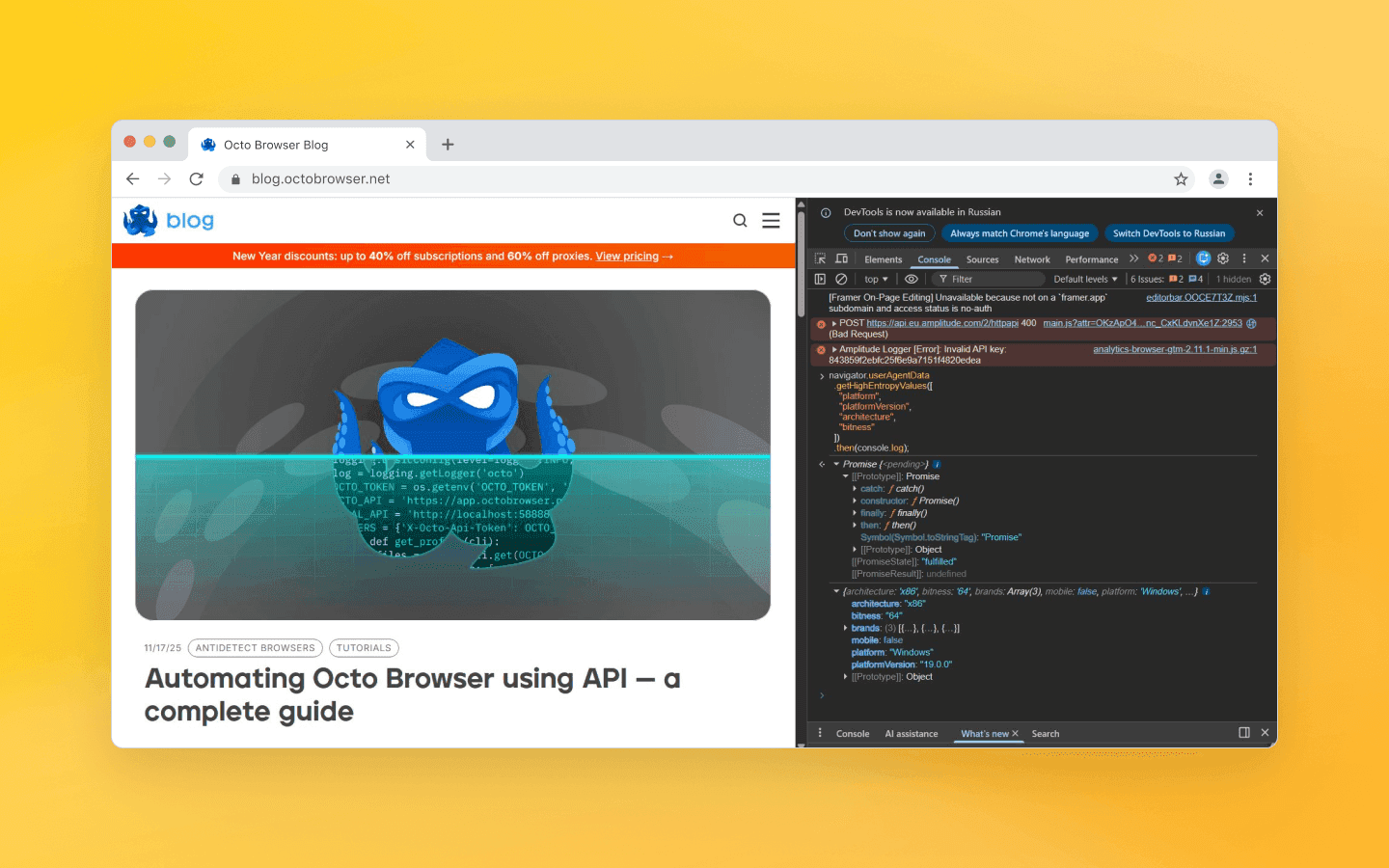Go forward with the forward arrow
This screenshot has width=1389, height=868.
[x=164, y=179]
